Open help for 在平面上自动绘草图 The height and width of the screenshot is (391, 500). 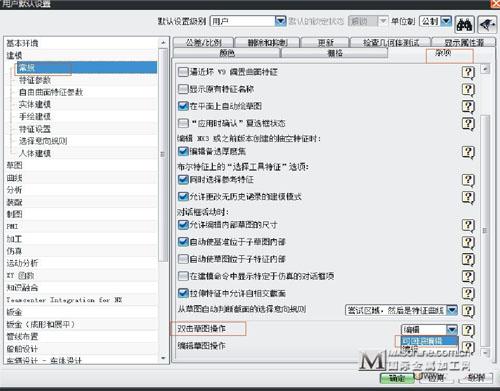click(468, 106)
